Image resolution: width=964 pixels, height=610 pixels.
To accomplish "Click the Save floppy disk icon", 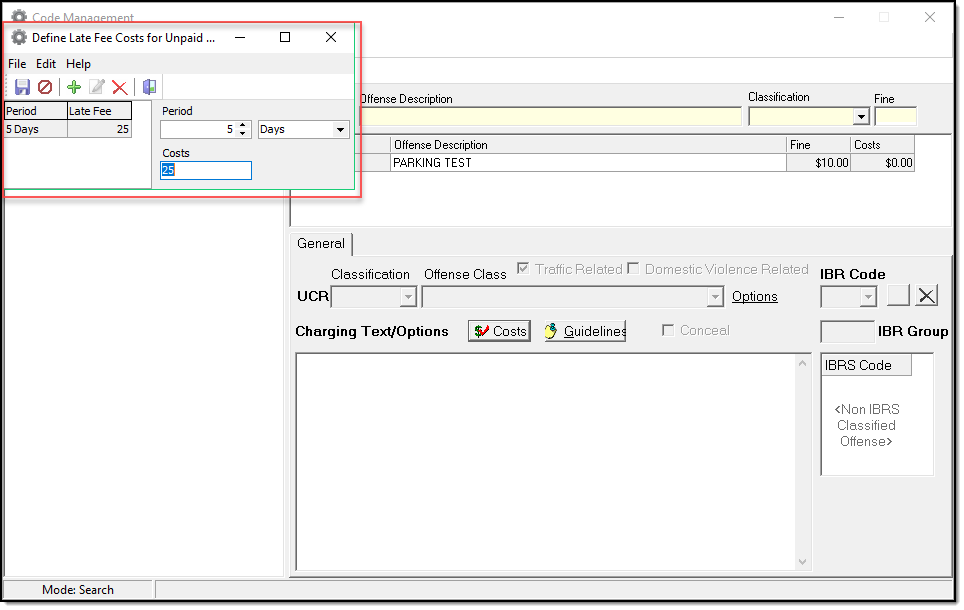I will (22, 87).
